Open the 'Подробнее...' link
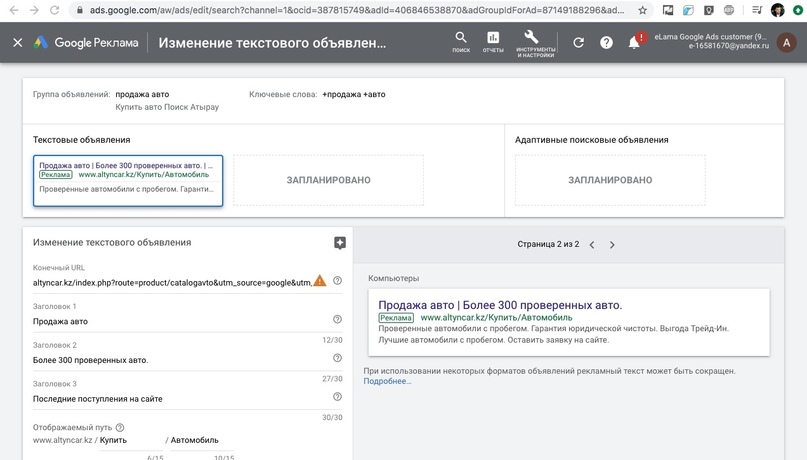Viewport: 807px width, 460px height. [387, 381]
